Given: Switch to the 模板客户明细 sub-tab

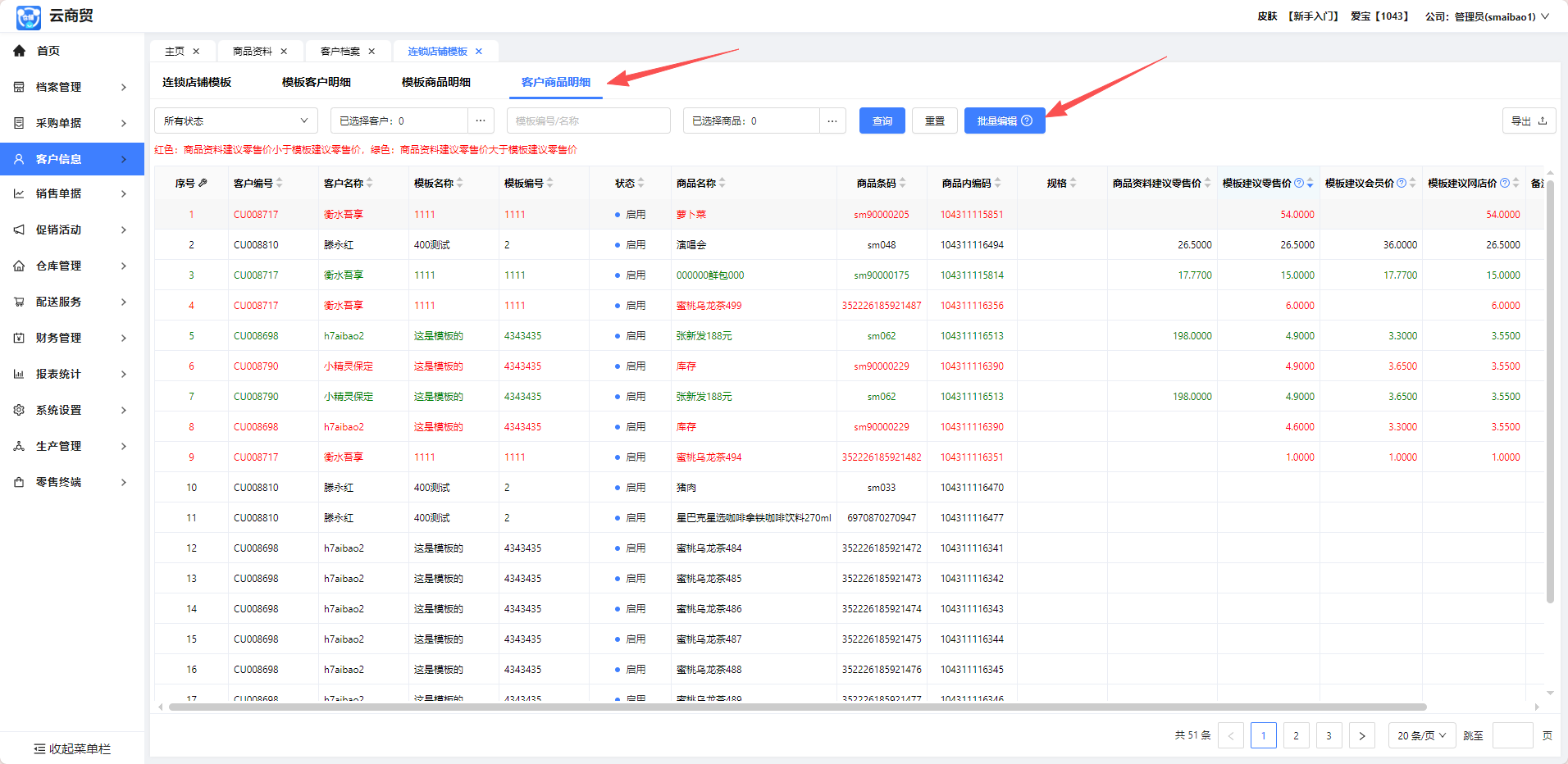Looking at the screenshot, I should [x=317, y=82].
